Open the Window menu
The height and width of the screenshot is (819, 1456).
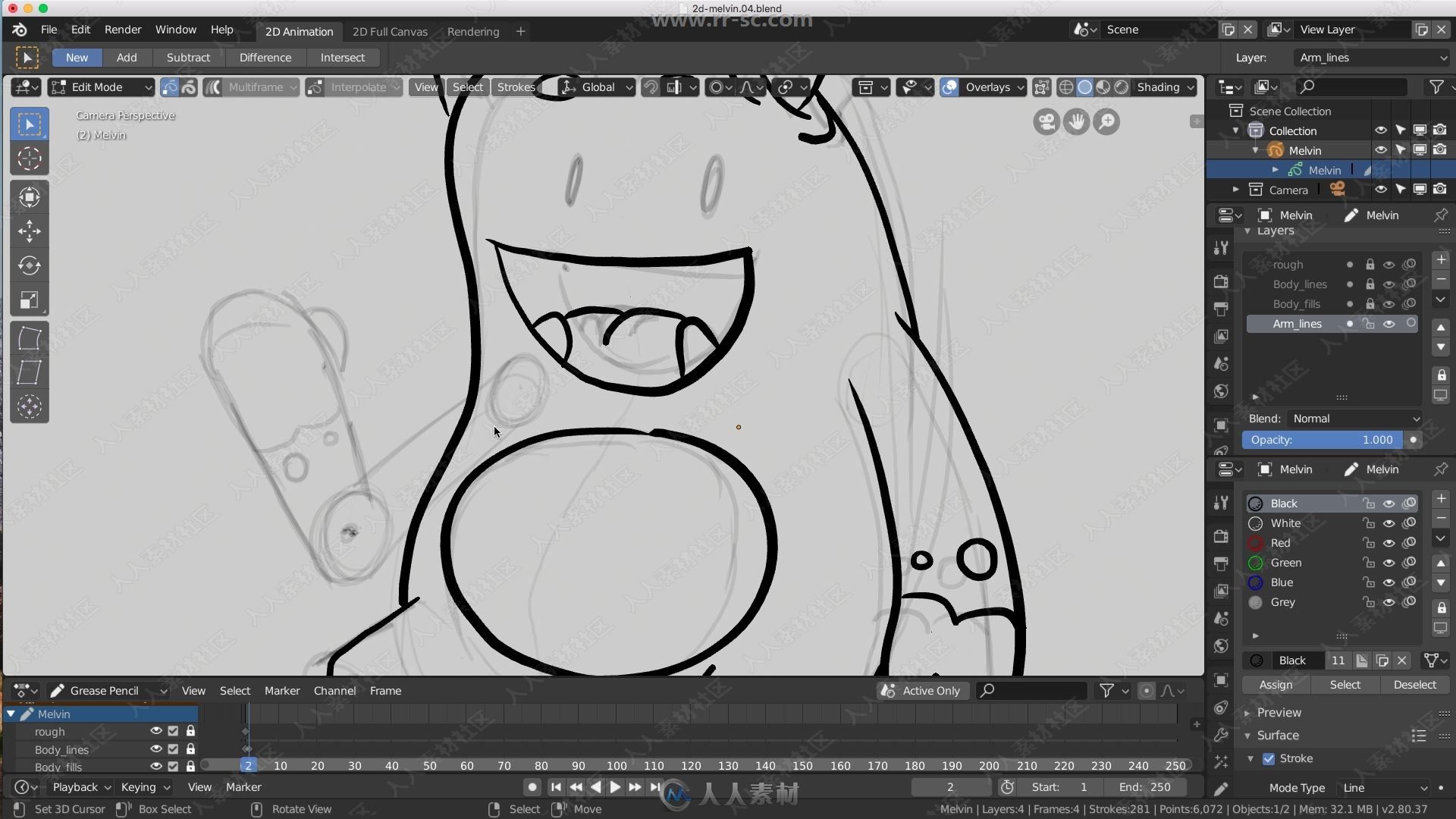pos(176,29)
